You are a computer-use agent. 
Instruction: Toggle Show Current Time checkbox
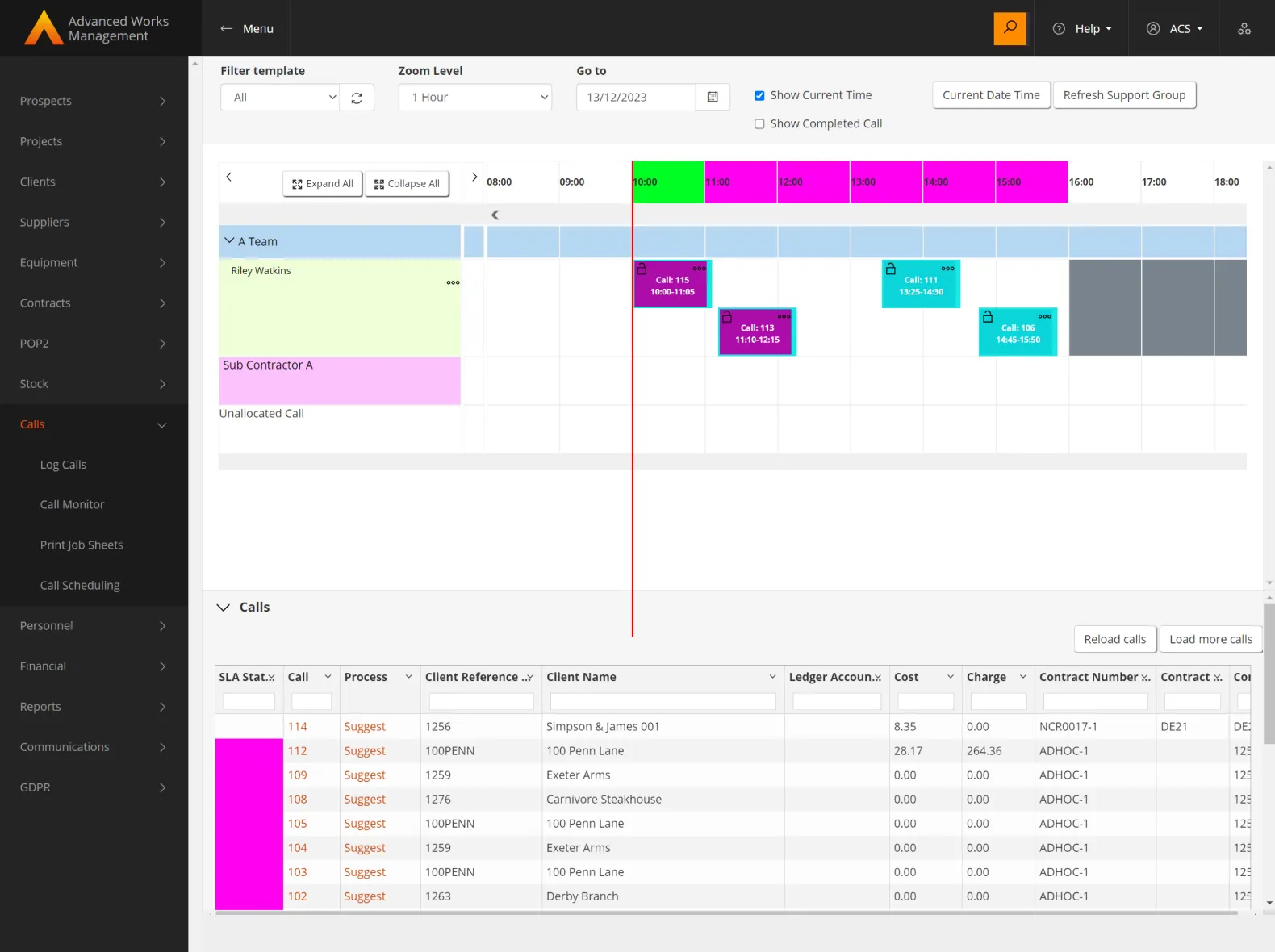(x=759, y=95)
